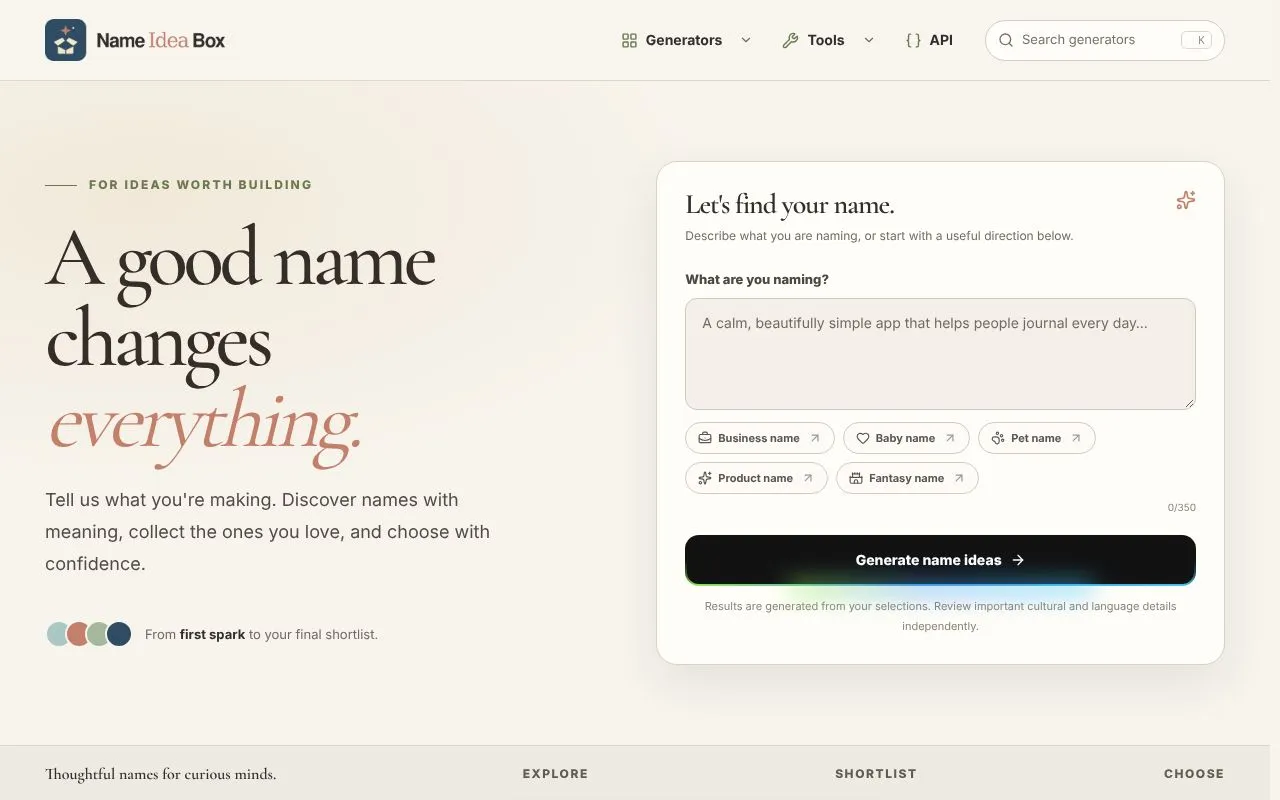This screenshot has width=1280, height=800.
Task: Click the Let's find your name heading
Action: [790, 205]
